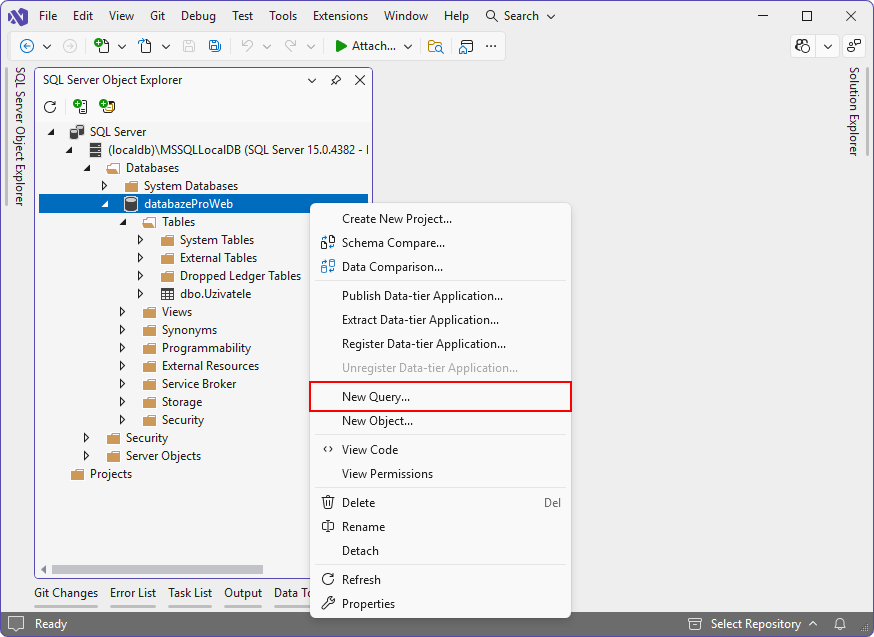874x637 pixels.
Task: Switch to the Error List tab
Action: click(133, 592)
